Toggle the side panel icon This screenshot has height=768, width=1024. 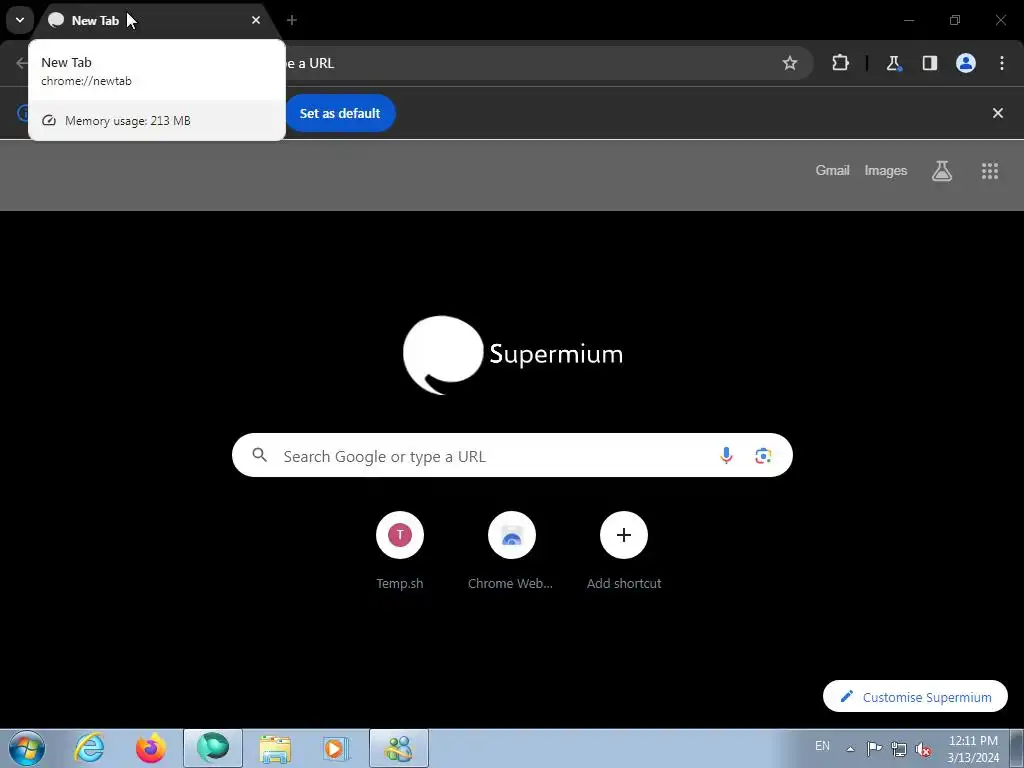929,63
